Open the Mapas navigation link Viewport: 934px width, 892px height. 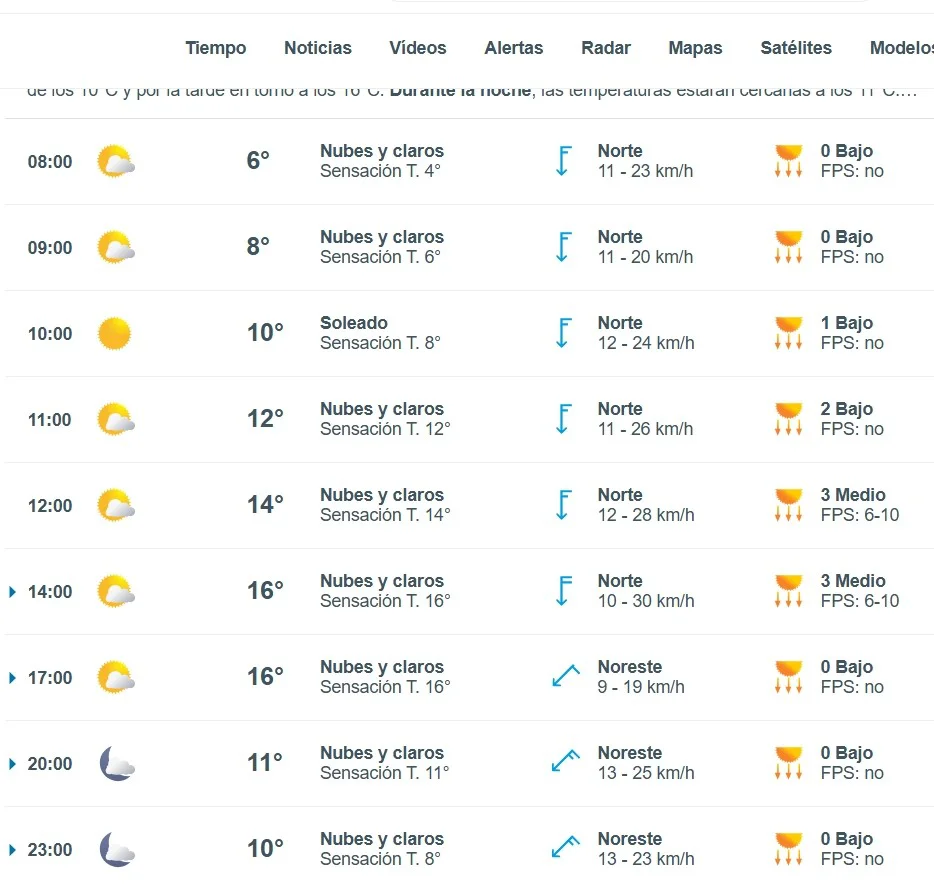(x=695, y=48)
